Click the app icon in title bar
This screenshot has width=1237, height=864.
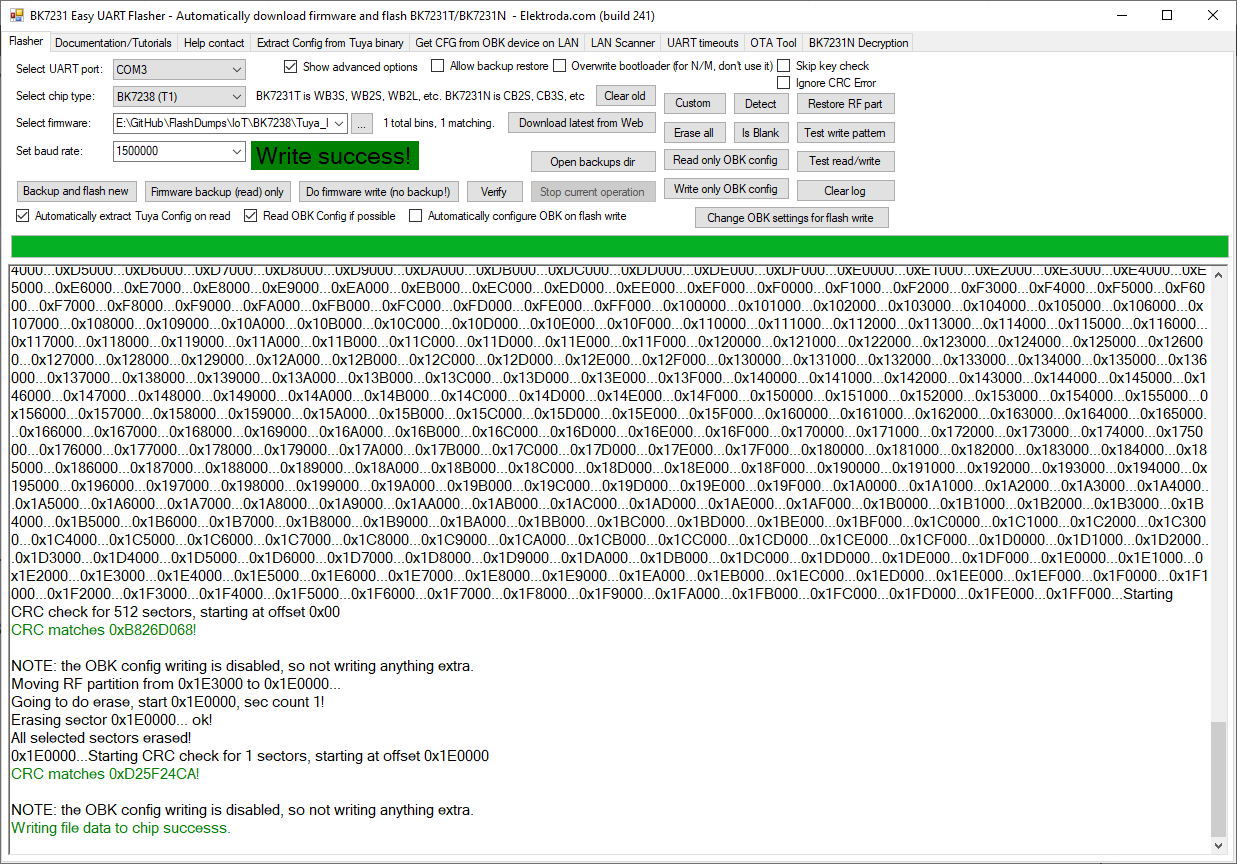coord(15,15)
